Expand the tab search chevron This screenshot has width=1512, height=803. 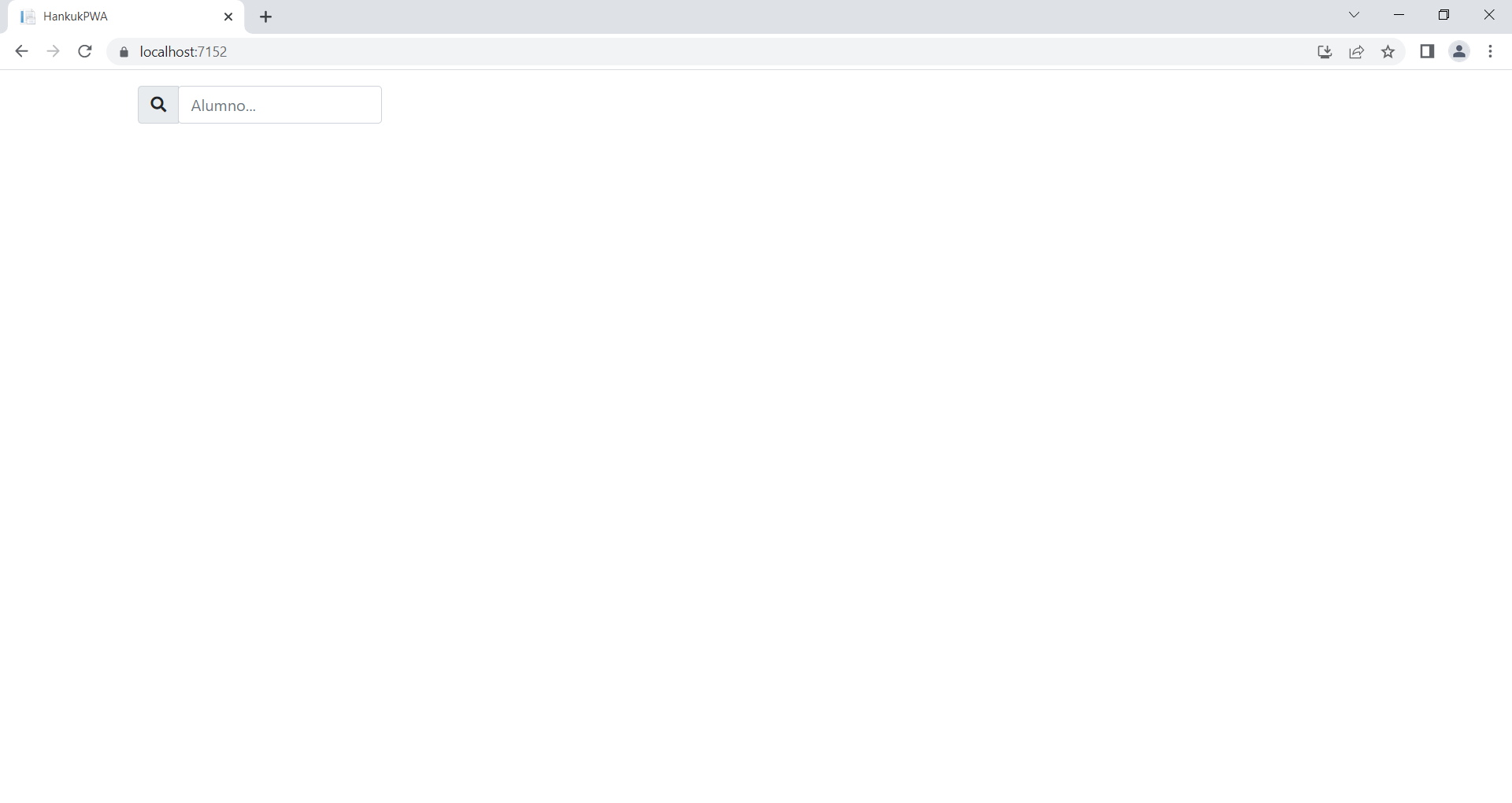point(1354,15)
